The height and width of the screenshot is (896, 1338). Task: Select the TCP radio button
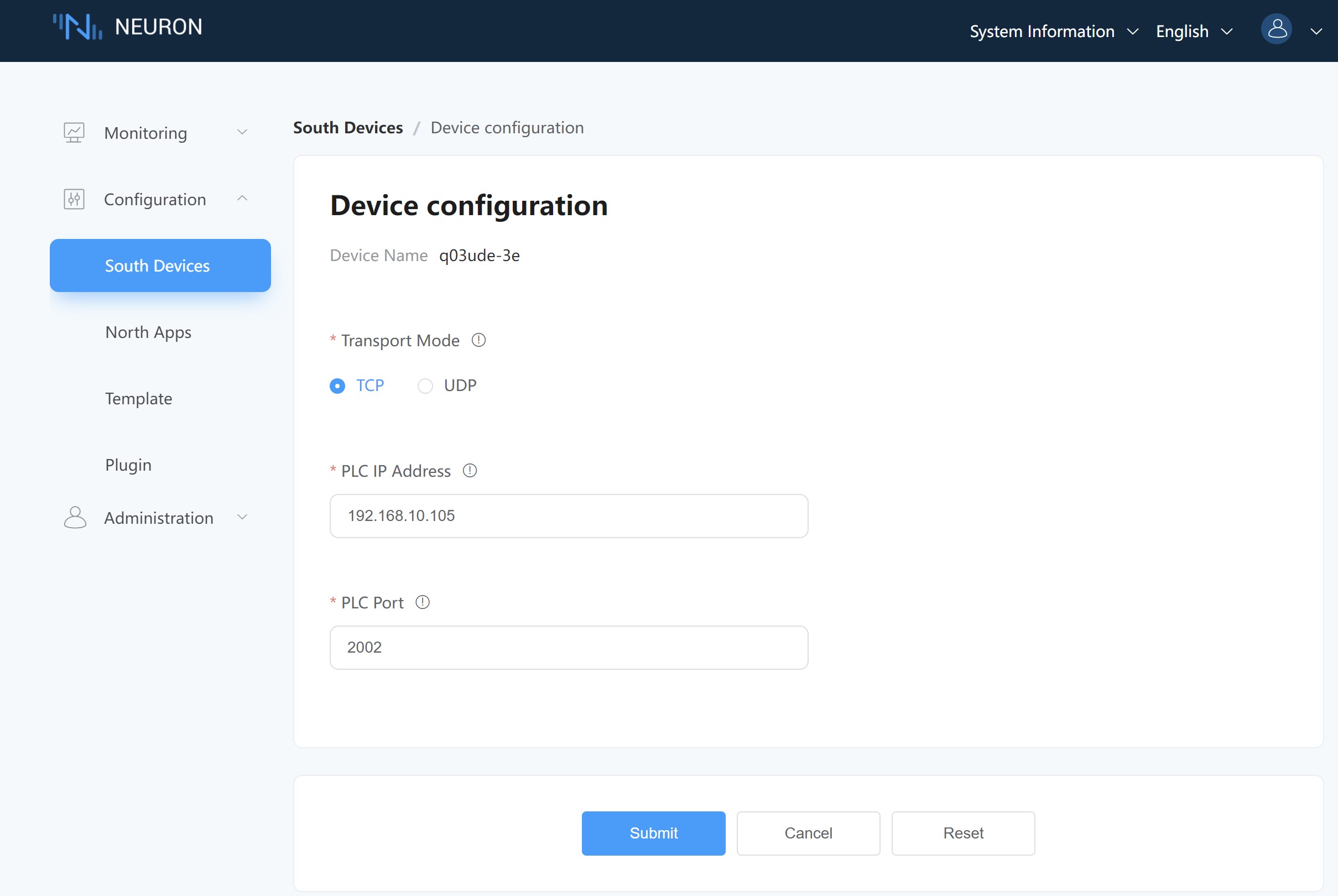[x=337, y=386]
